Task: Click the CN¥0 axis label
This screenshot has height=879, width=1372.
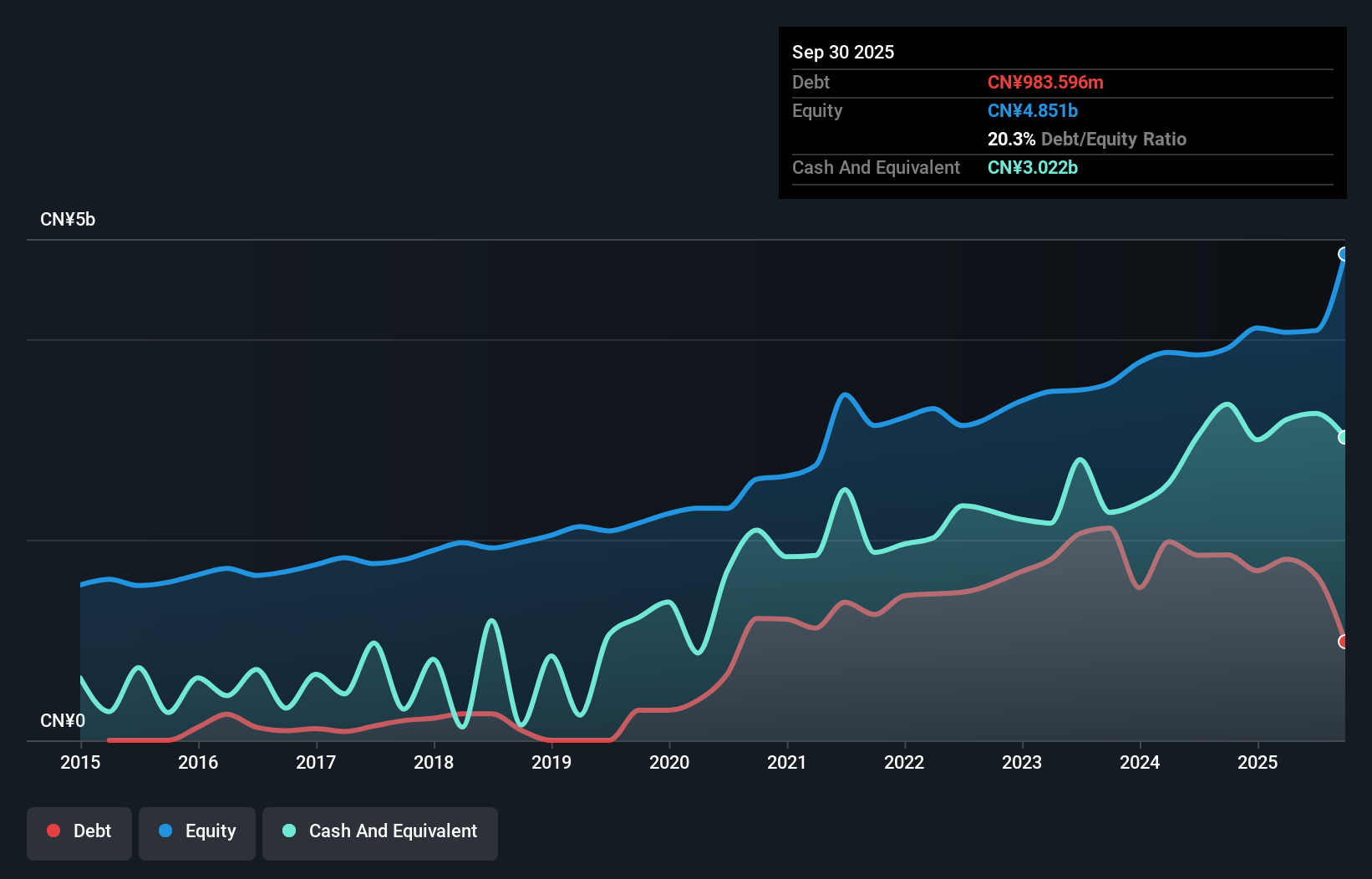Action: click(63, 720)
